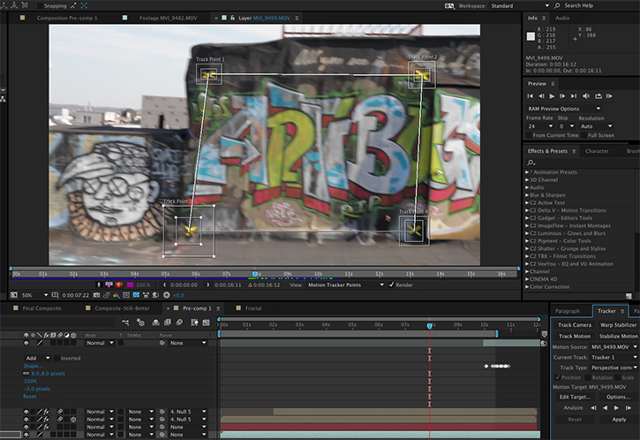640x440 pixels.
Task: Analyze forward in Tracker panel
Action: click(616, 408)
